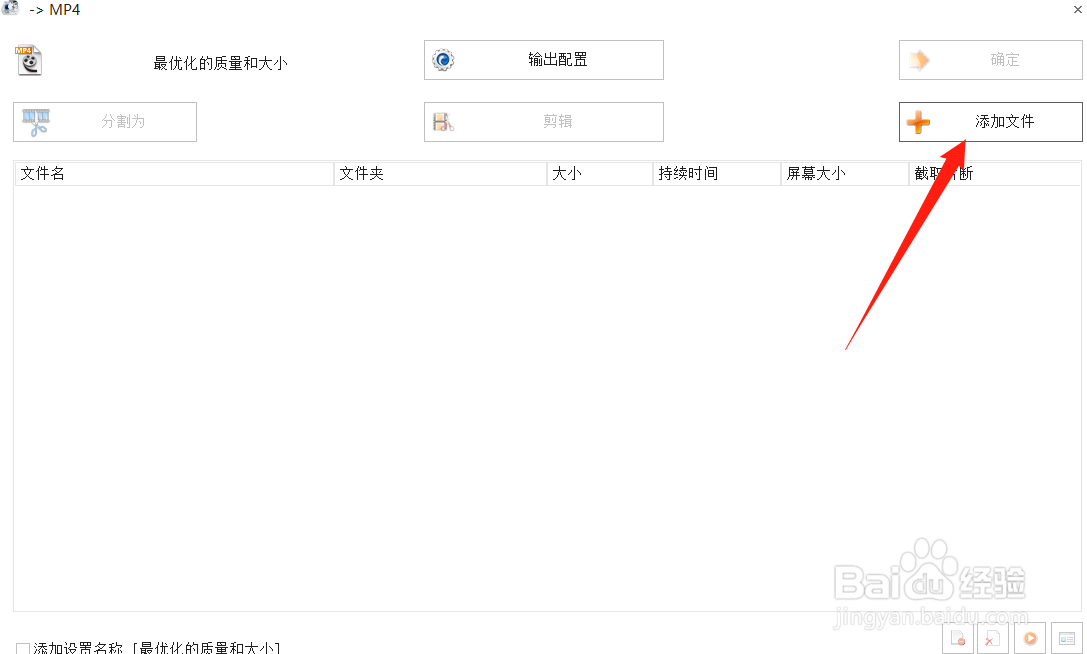Image resolution: width=1087 pixels, height=654 pixels.
Task: Enable the 添加设置名称 checkbox at bottom
Action: [x=22, y=647]
